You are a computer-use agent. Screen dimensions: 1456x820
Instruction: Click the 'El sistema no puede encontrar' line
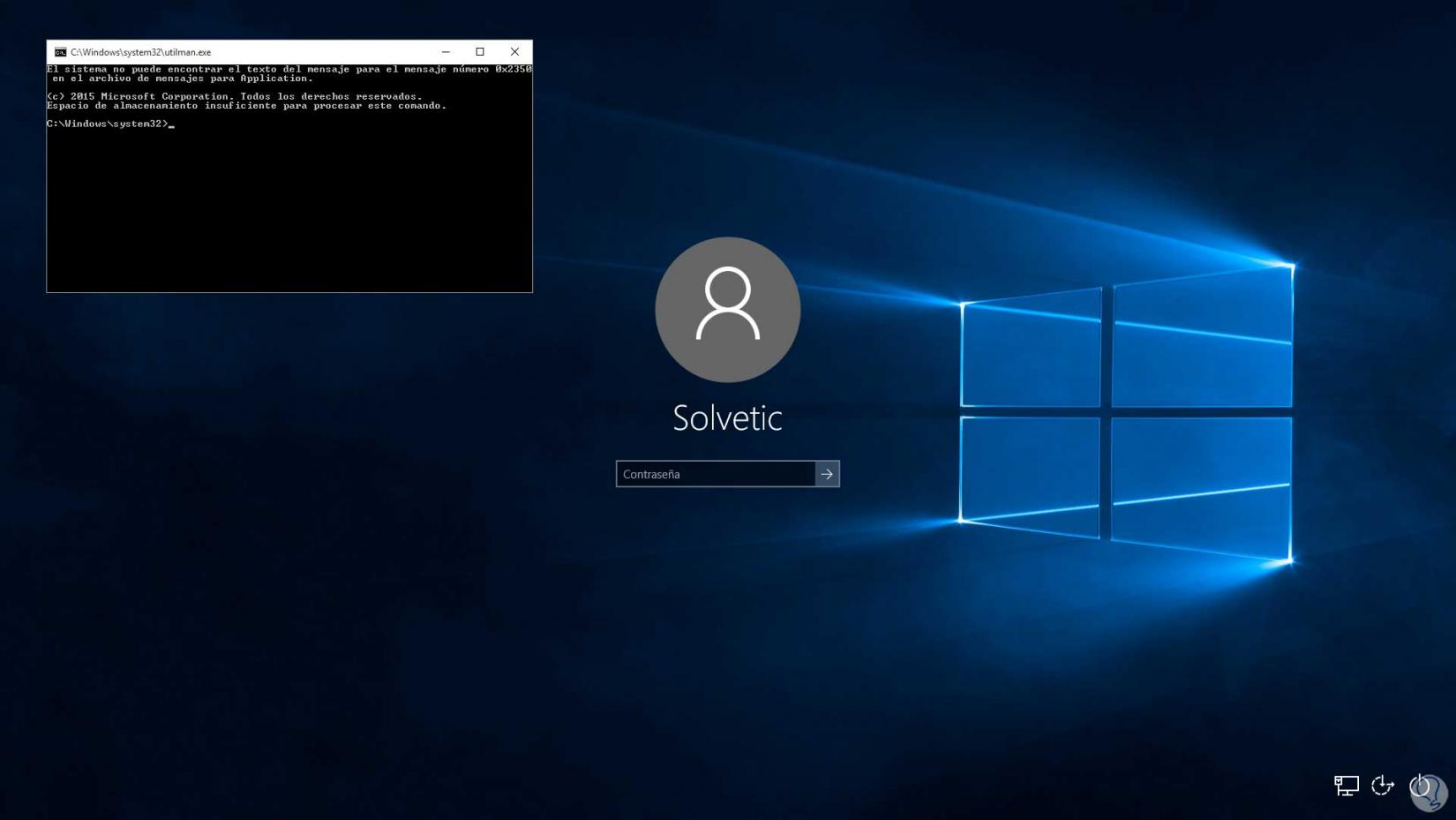[289, 69]
